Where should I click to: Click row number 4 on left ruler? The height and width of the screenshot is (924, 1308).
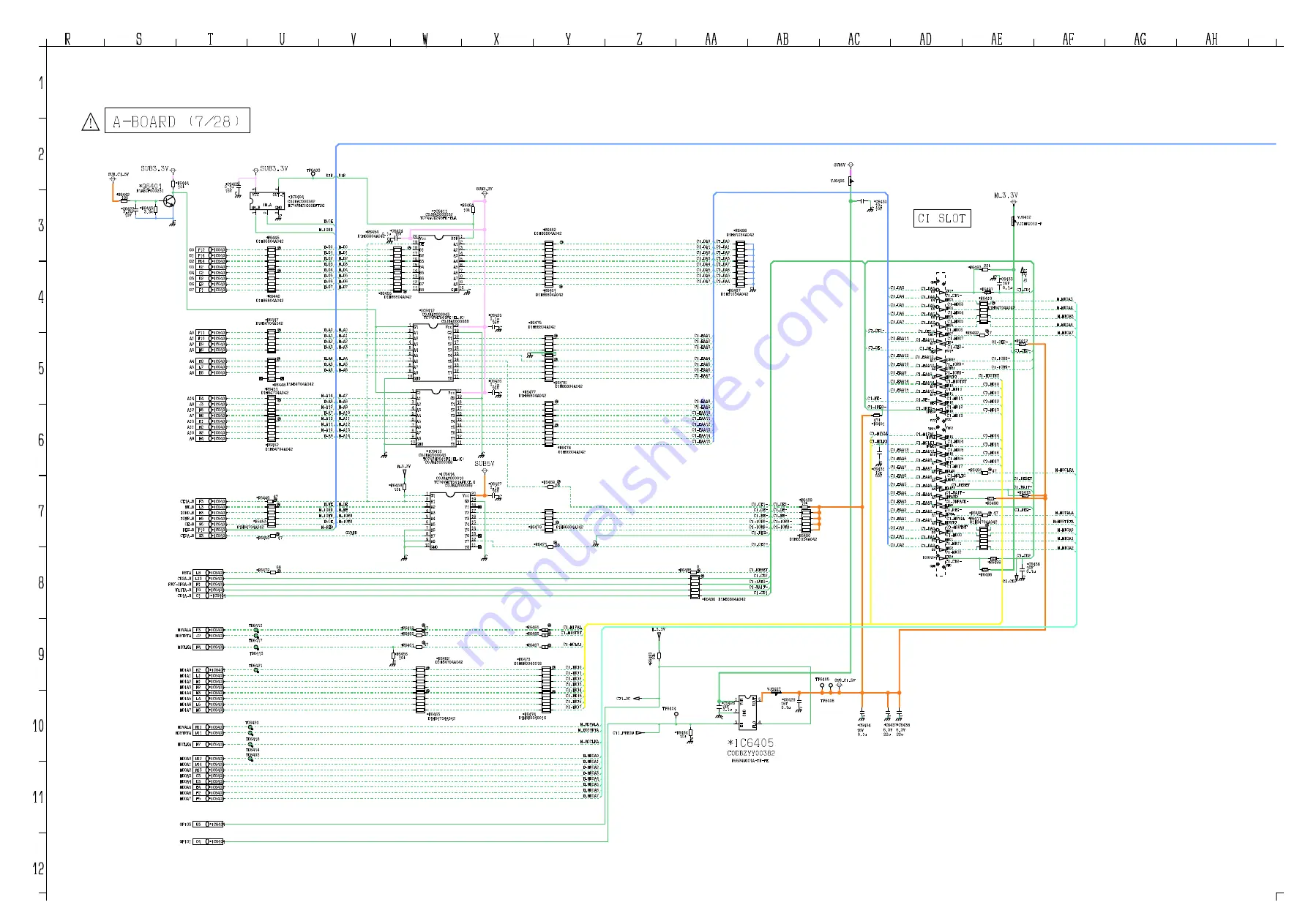(x=41, y=297)
